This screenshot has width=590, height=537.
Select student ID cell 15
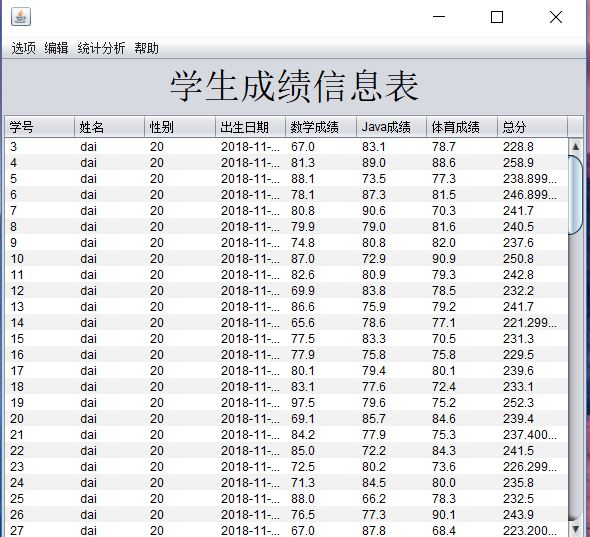coord(40,339)
